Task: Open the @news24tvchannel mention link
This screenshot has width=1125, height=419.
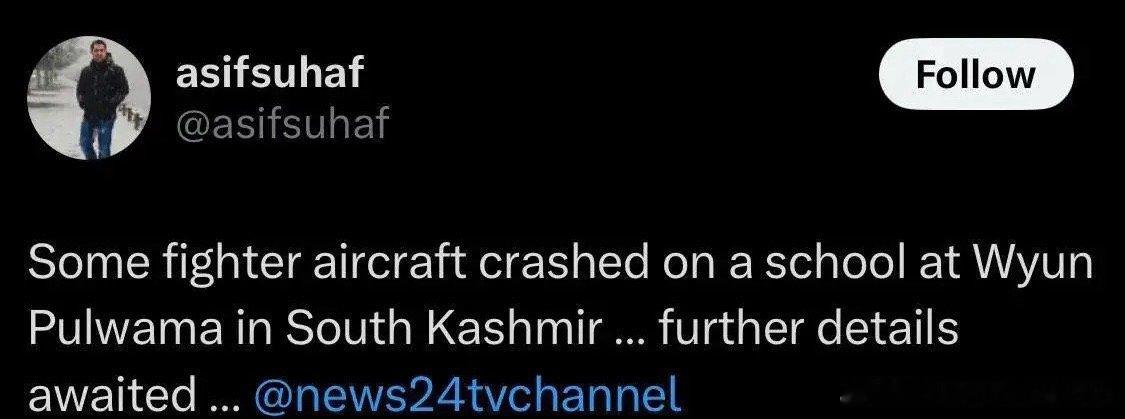Action: 469,393
